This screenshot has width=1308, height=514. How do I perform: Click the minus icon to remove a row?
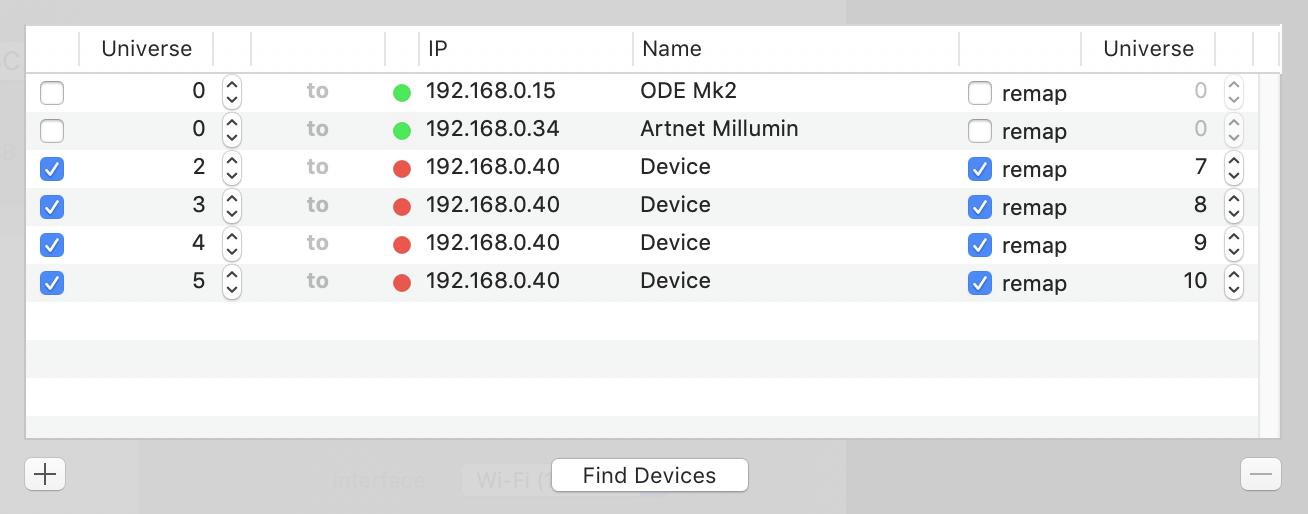click(x=1260, y=475)
